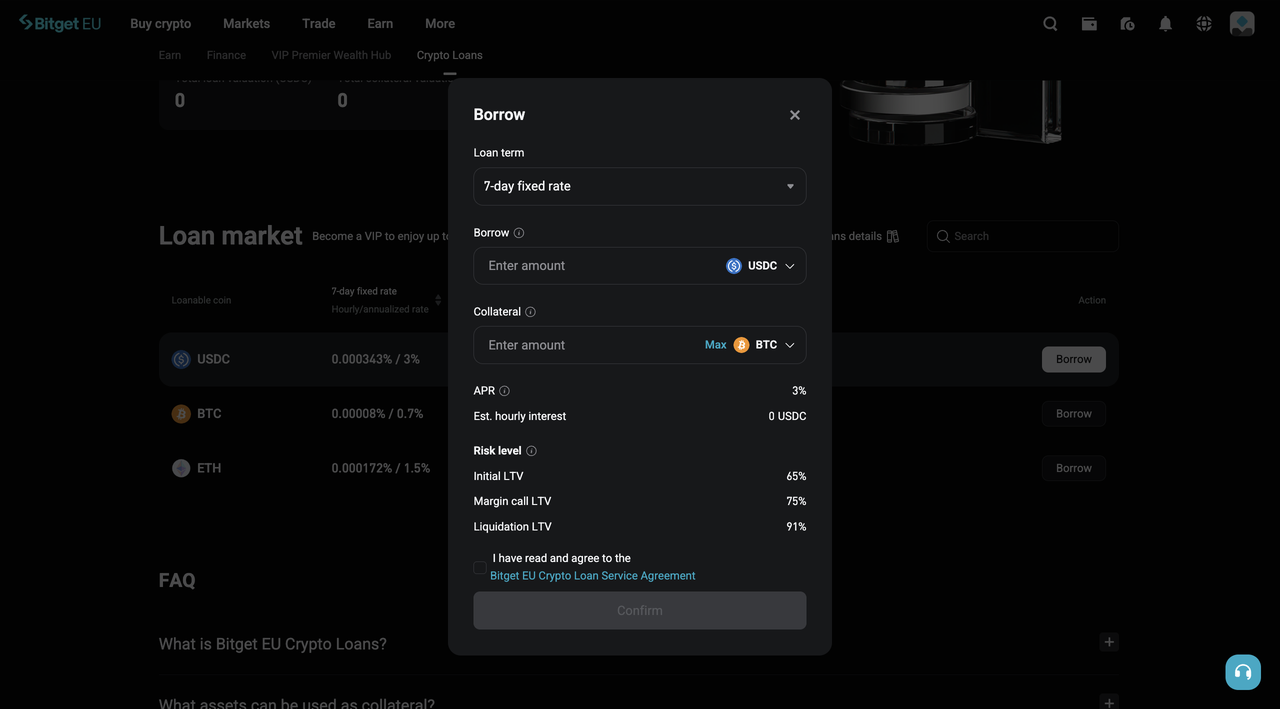The height and width of the screenshot is (709, 1280).
Task: Click the info icon next to Collateral label
Action: (x=530, y=312)
